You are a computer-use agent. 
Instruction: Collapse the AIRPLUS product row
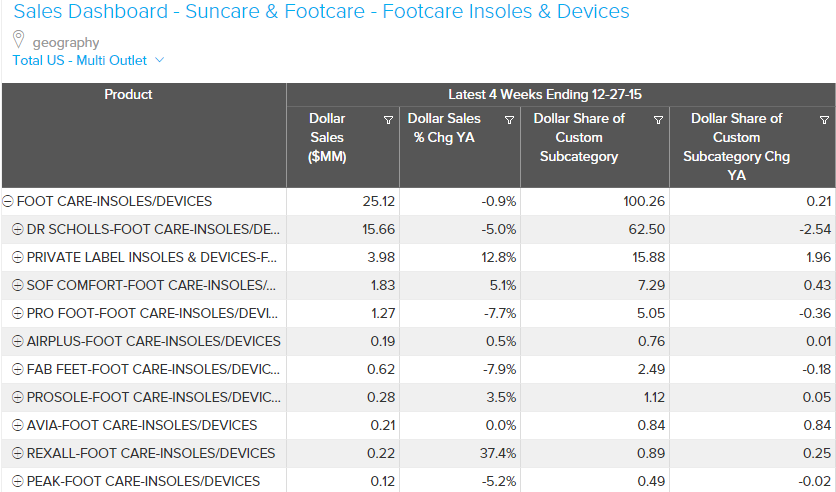click(17, 341)
